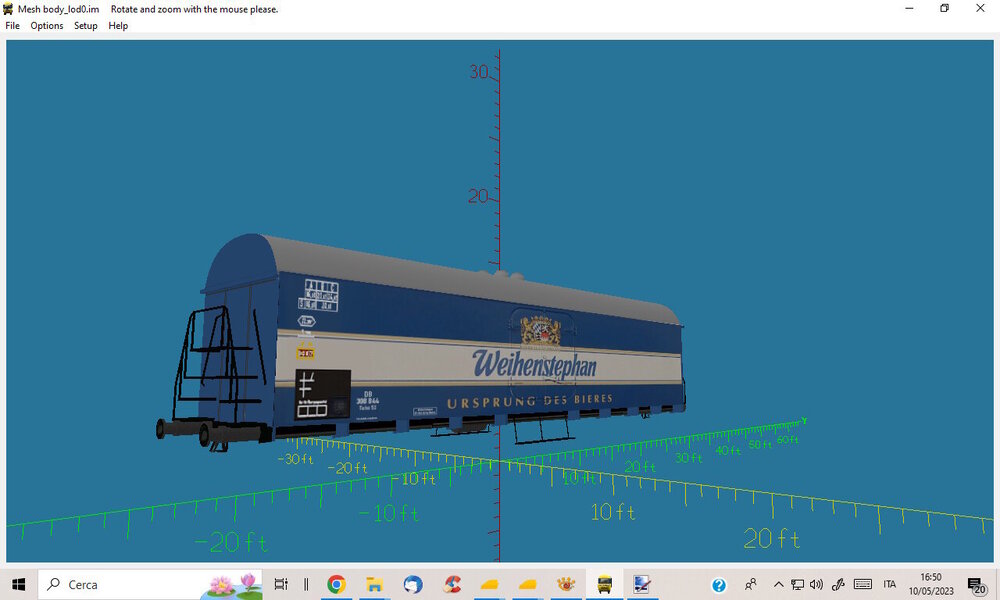Open Task View from the taskbar

click(281, 584)
